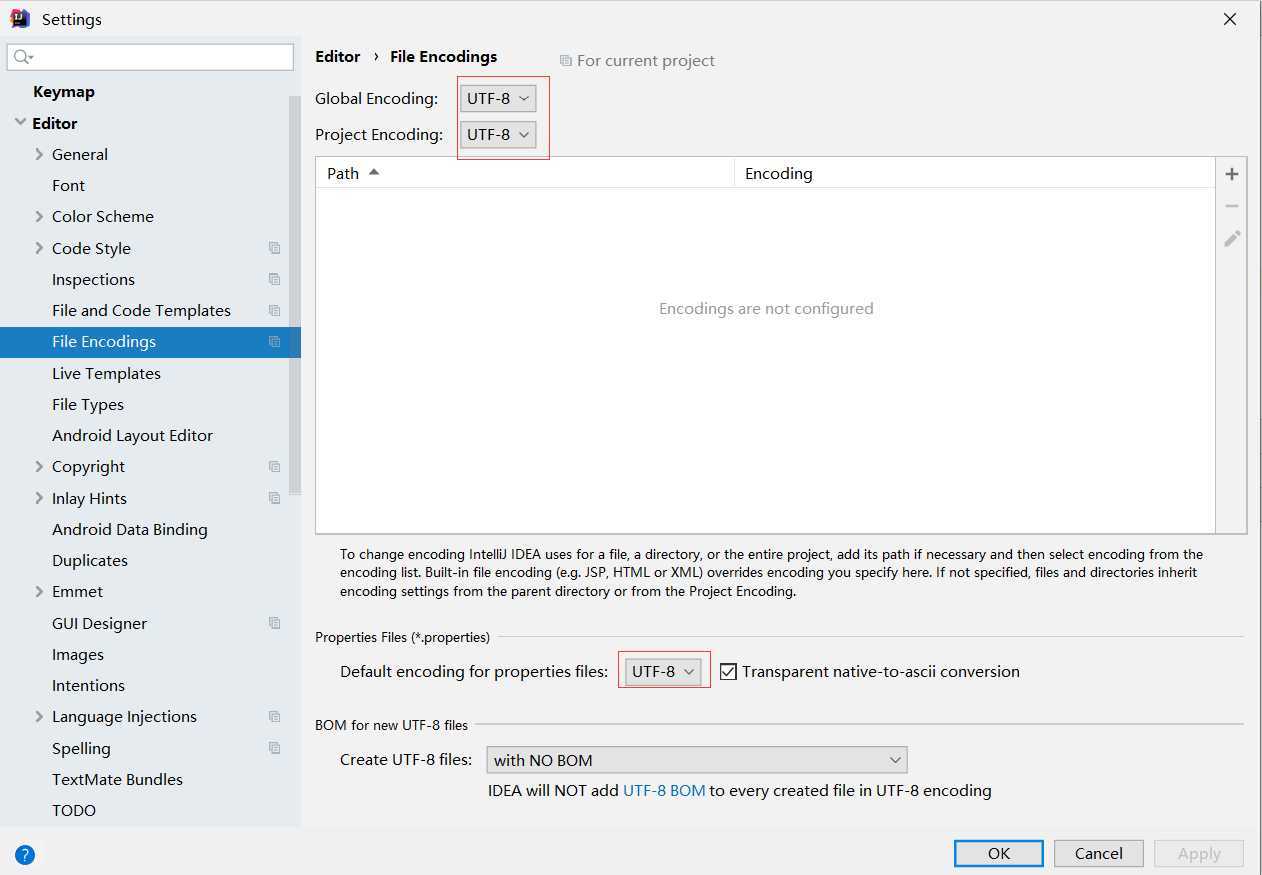
Task: Open help via the question mark icon
Action: 26,855
